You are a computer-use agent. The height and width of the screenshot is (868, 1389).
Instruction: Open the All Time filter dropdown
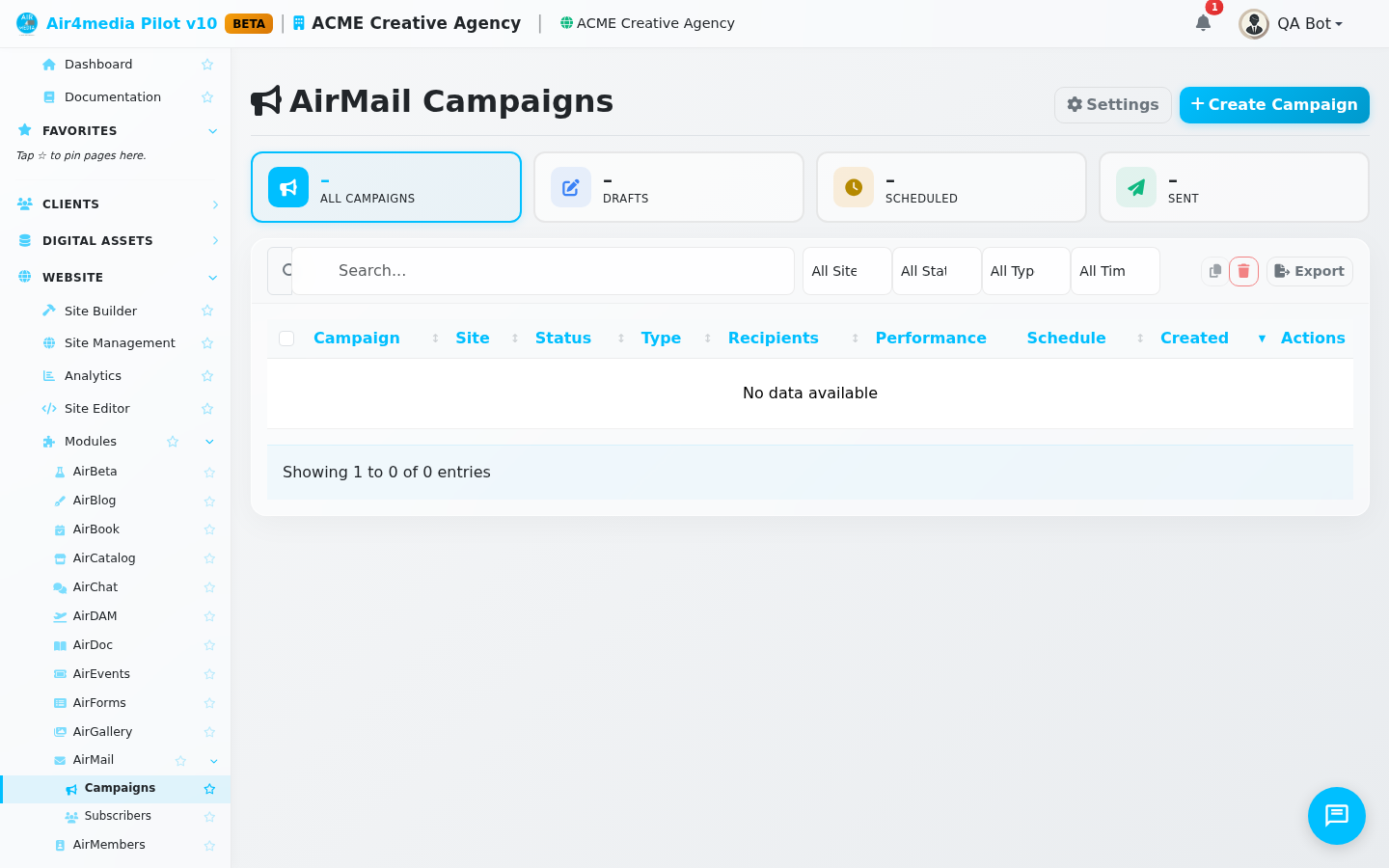(1115, 271)
